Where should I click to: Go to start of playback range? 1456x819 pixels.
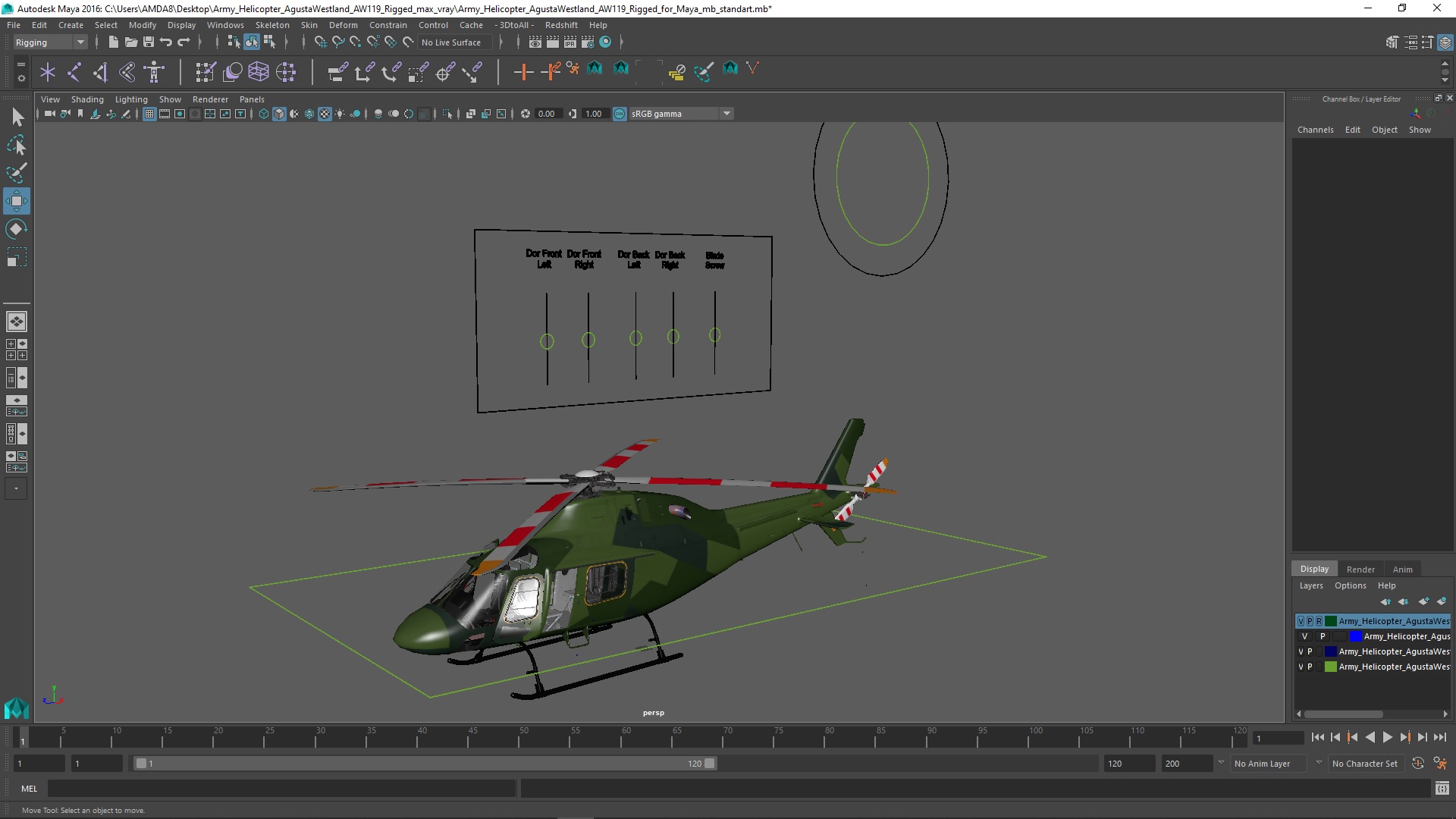click(x=1318, y=737)
